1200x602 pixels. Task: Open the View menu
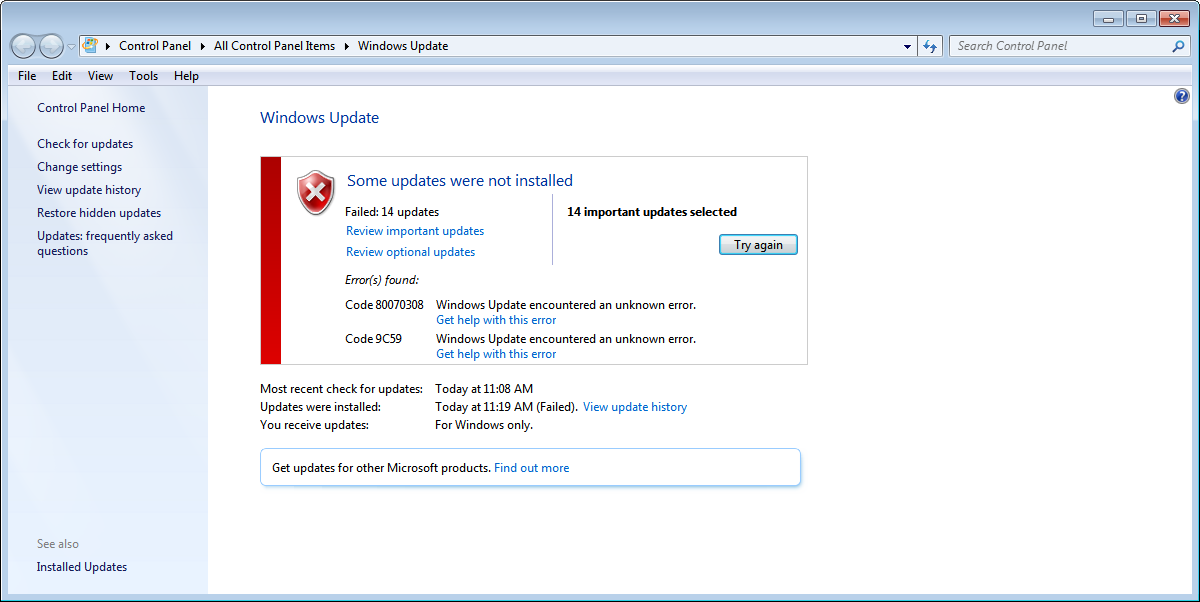click(x=100, y=76)
